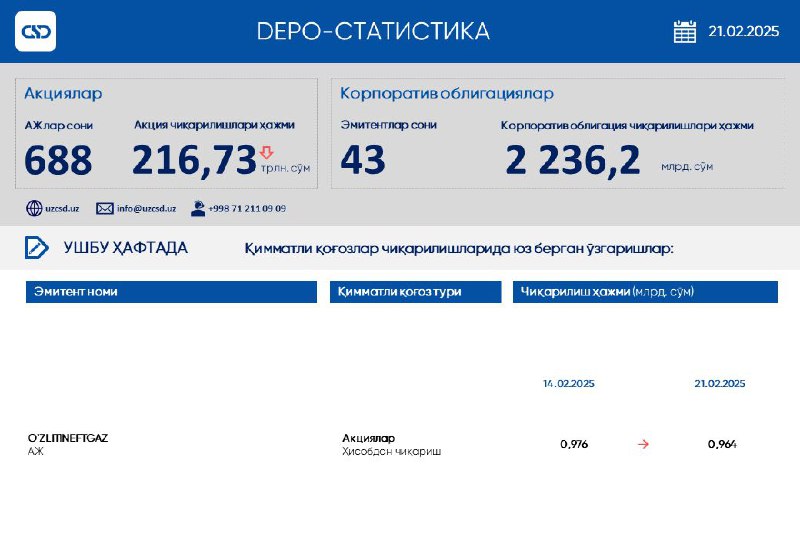Click the value 0,976

[574, 444]
